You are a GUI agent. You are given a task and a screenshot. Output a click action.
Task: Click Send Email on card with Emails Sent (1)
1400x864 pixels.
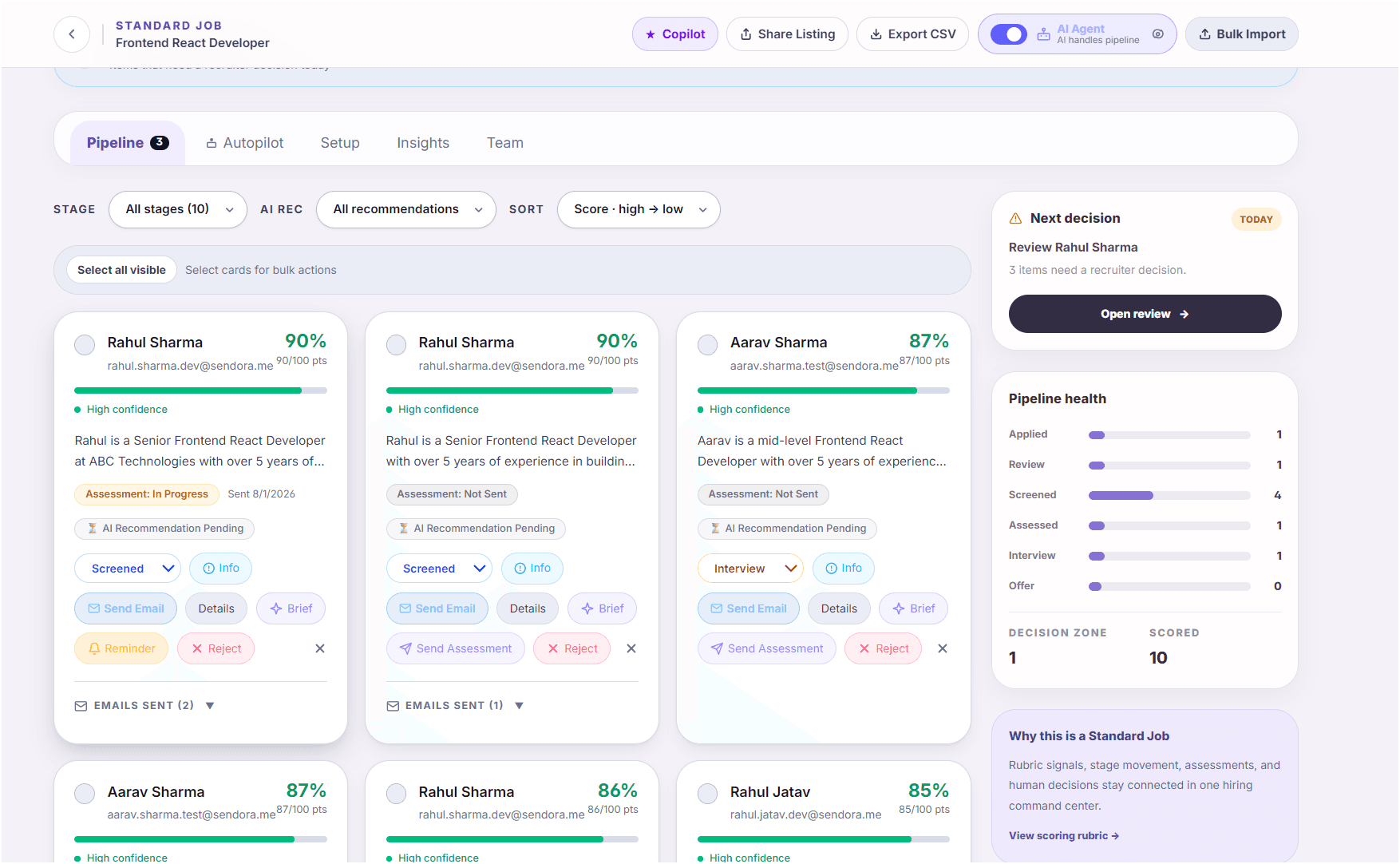pos(437,608)
